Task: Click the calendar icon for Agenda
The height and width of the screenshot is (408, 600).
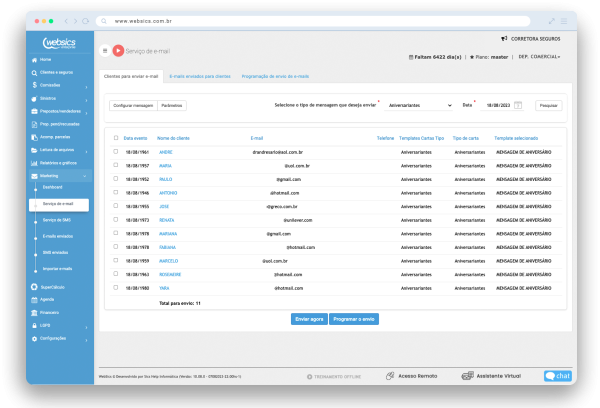Action: pyautogui.click(x=34, y=300)
